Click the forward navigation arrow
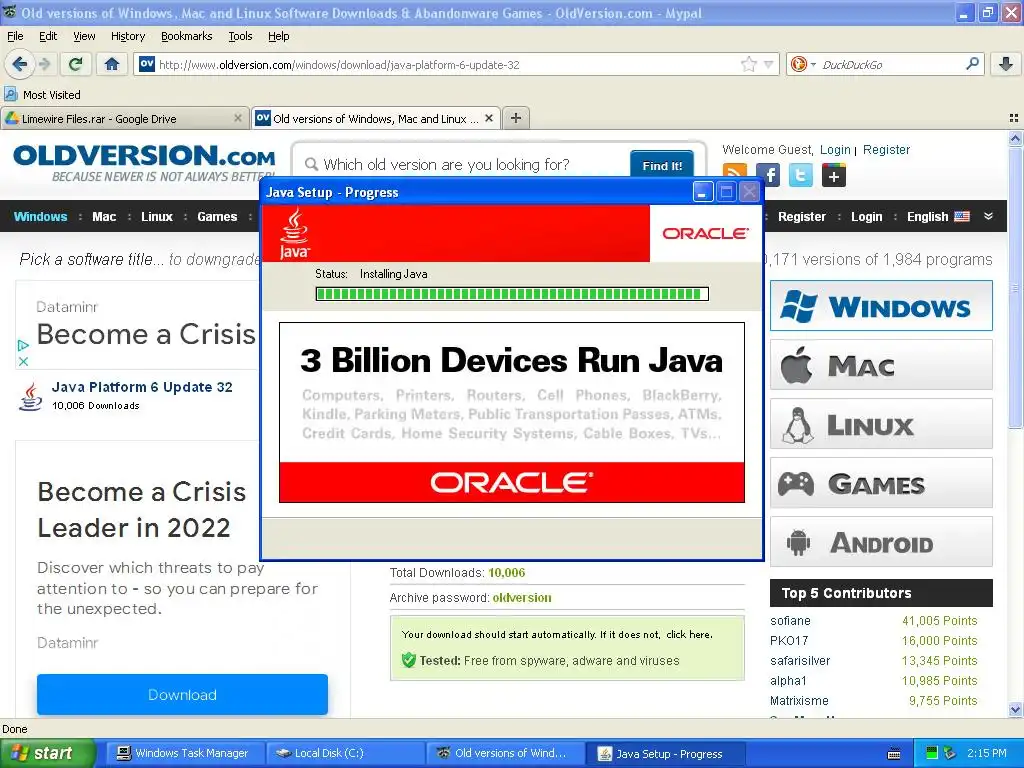Image resolution: width=1024 pixels, height=768 pixels. click(x=44, y=64)
